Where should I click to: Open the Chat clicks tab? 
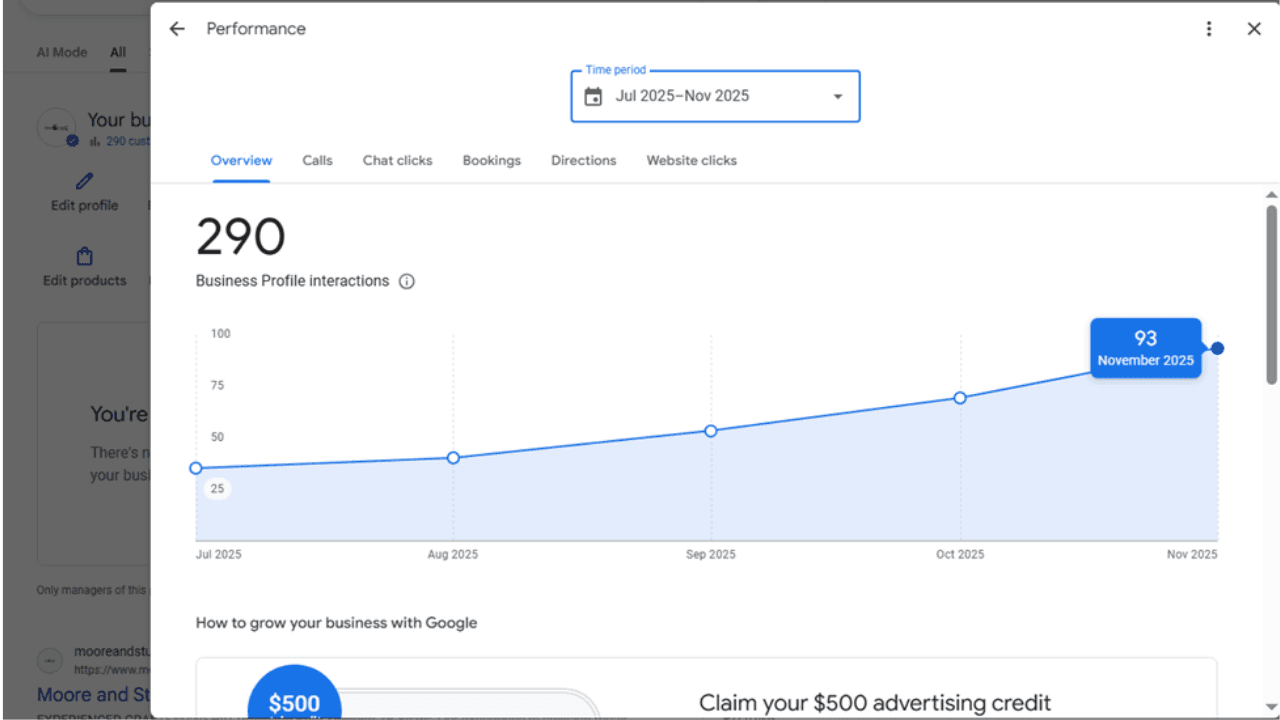[397, 160]
